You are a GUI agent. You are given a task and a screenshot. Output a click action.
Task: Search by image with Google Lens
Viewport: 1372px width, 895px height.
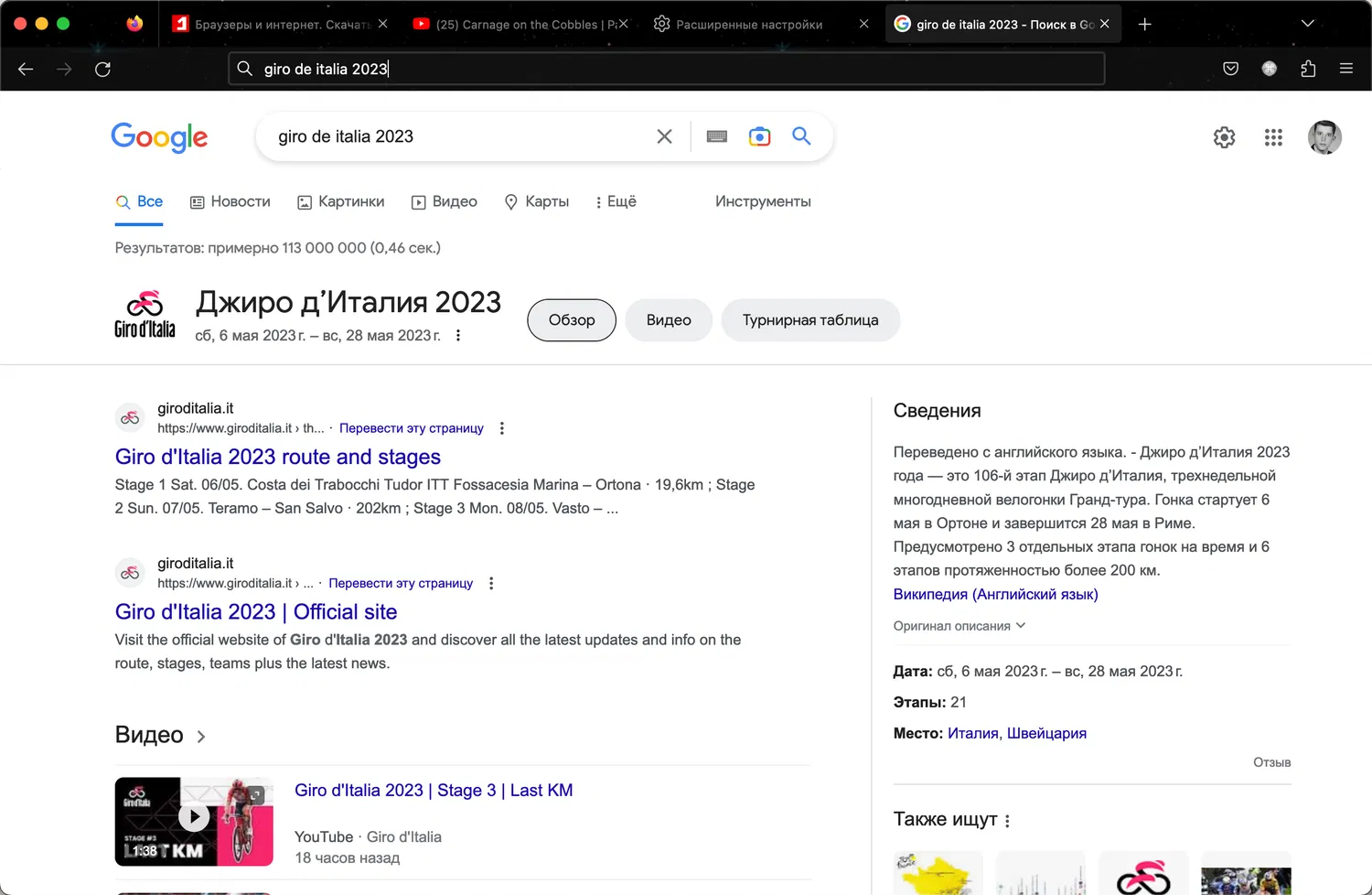point(759,136)
